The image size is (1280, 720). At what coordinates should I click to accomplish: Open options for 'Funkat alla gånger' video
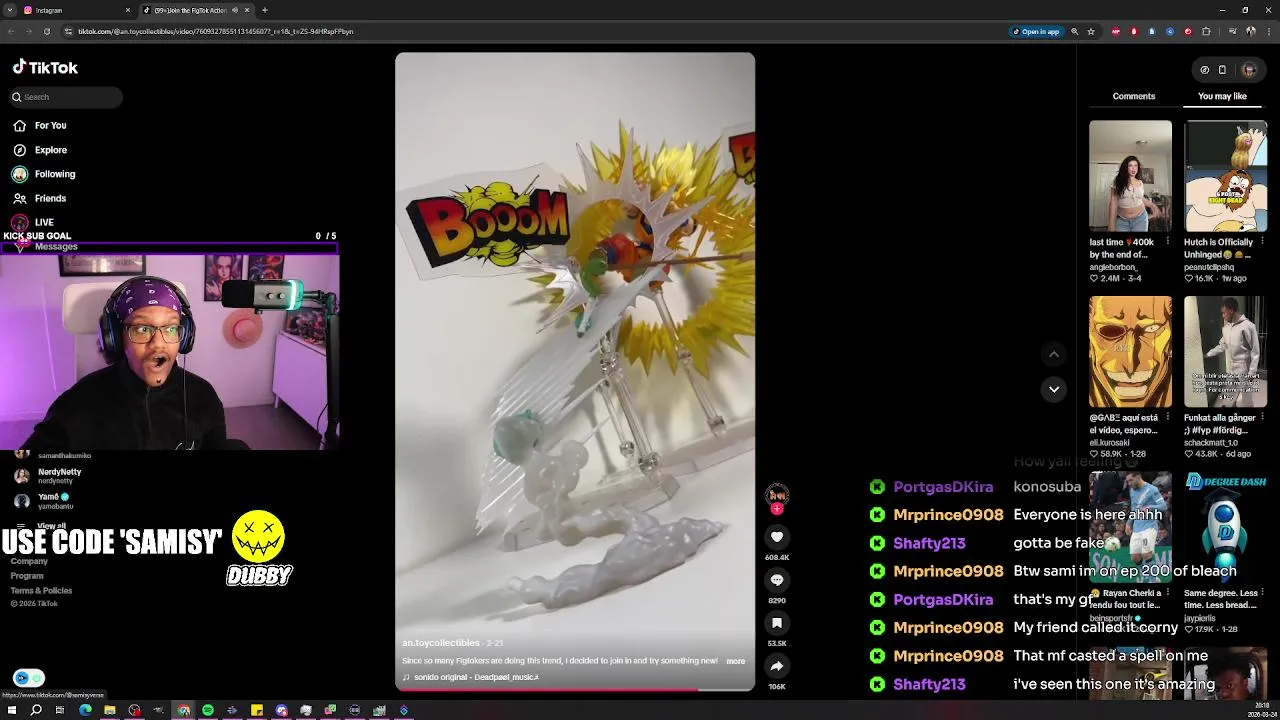click(x=1262, y=418)
